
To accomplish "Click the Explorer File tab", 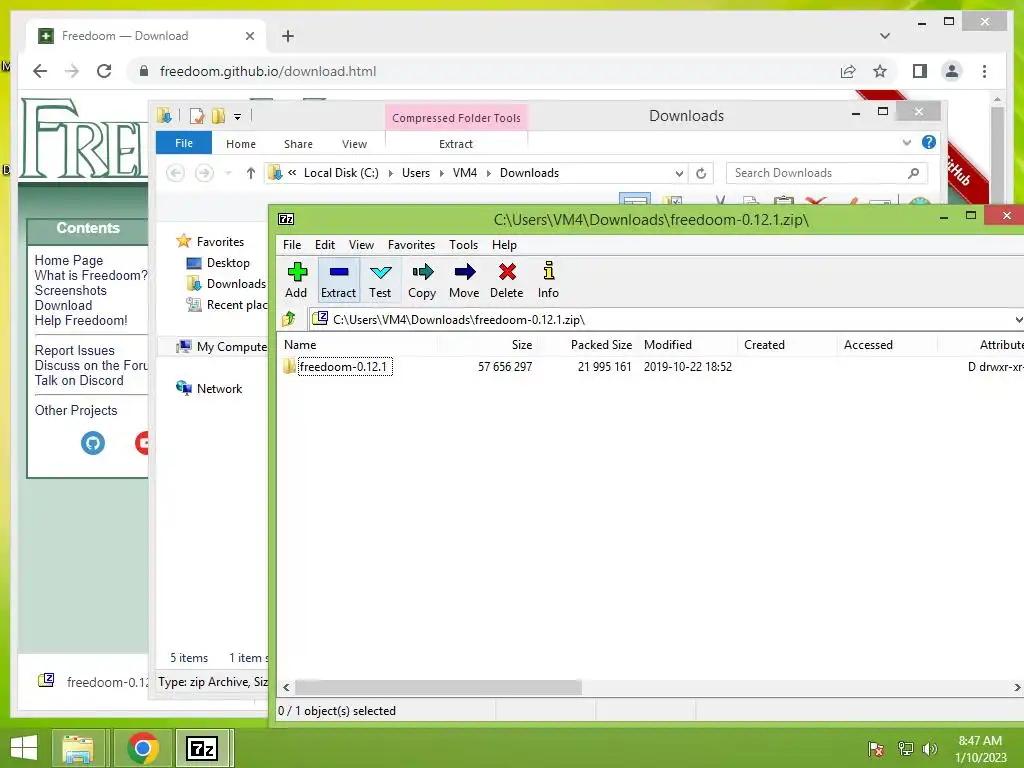I will coord(184,143).
